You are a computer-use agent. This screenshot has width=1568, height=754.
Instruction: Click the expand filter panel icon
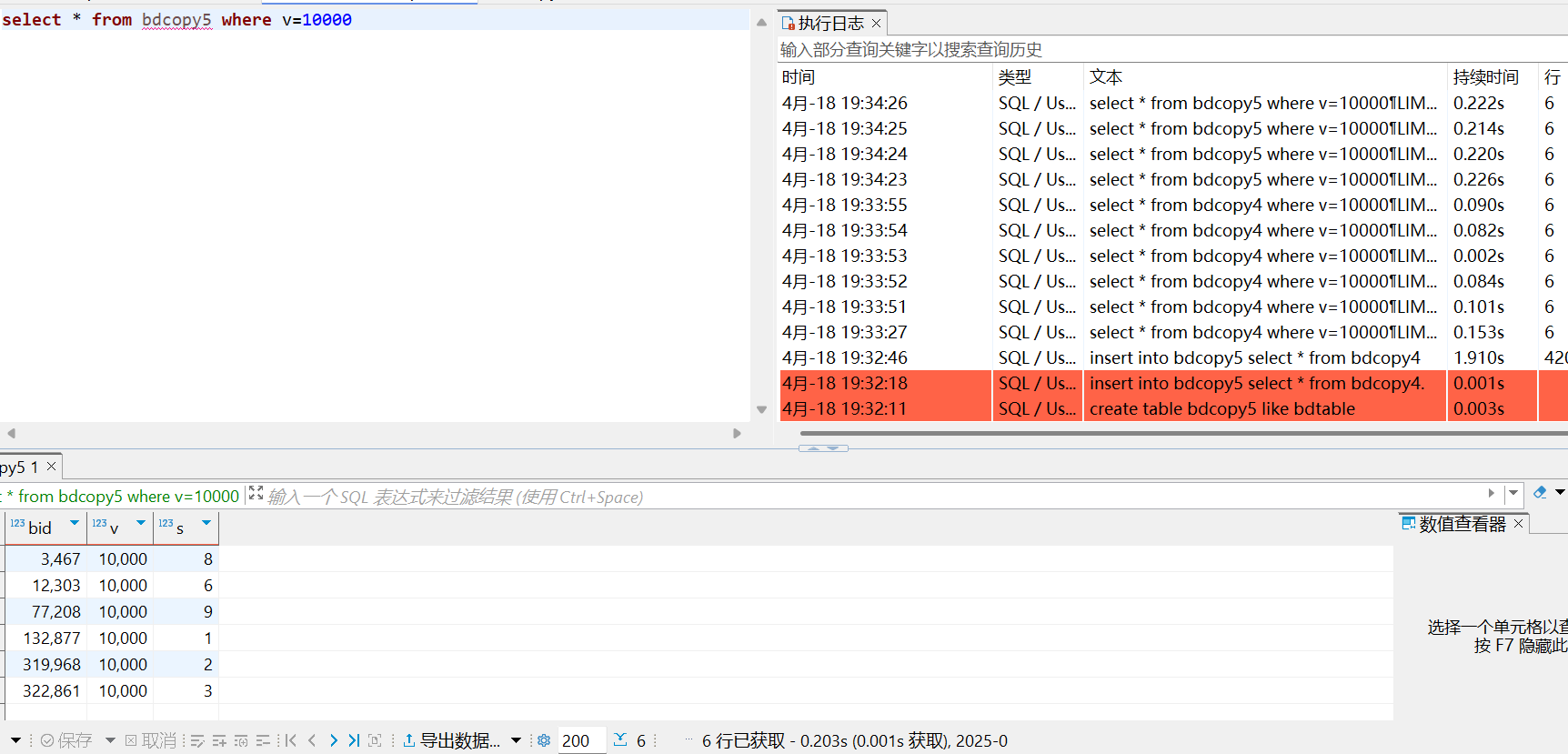coord(256,492)
